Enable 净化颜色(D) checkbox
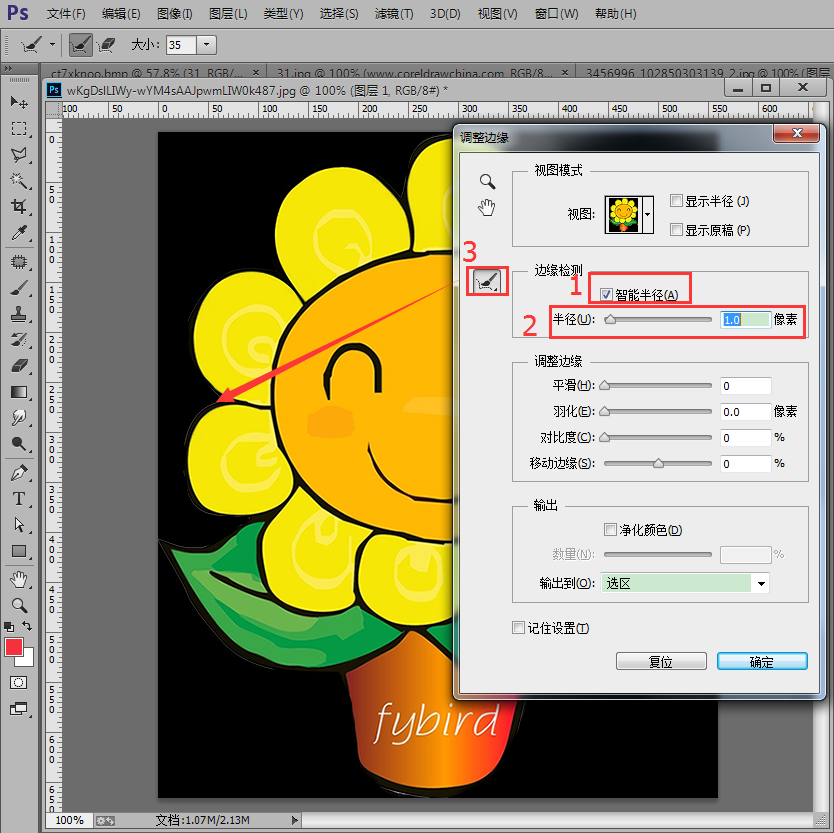 click(610, 529)
